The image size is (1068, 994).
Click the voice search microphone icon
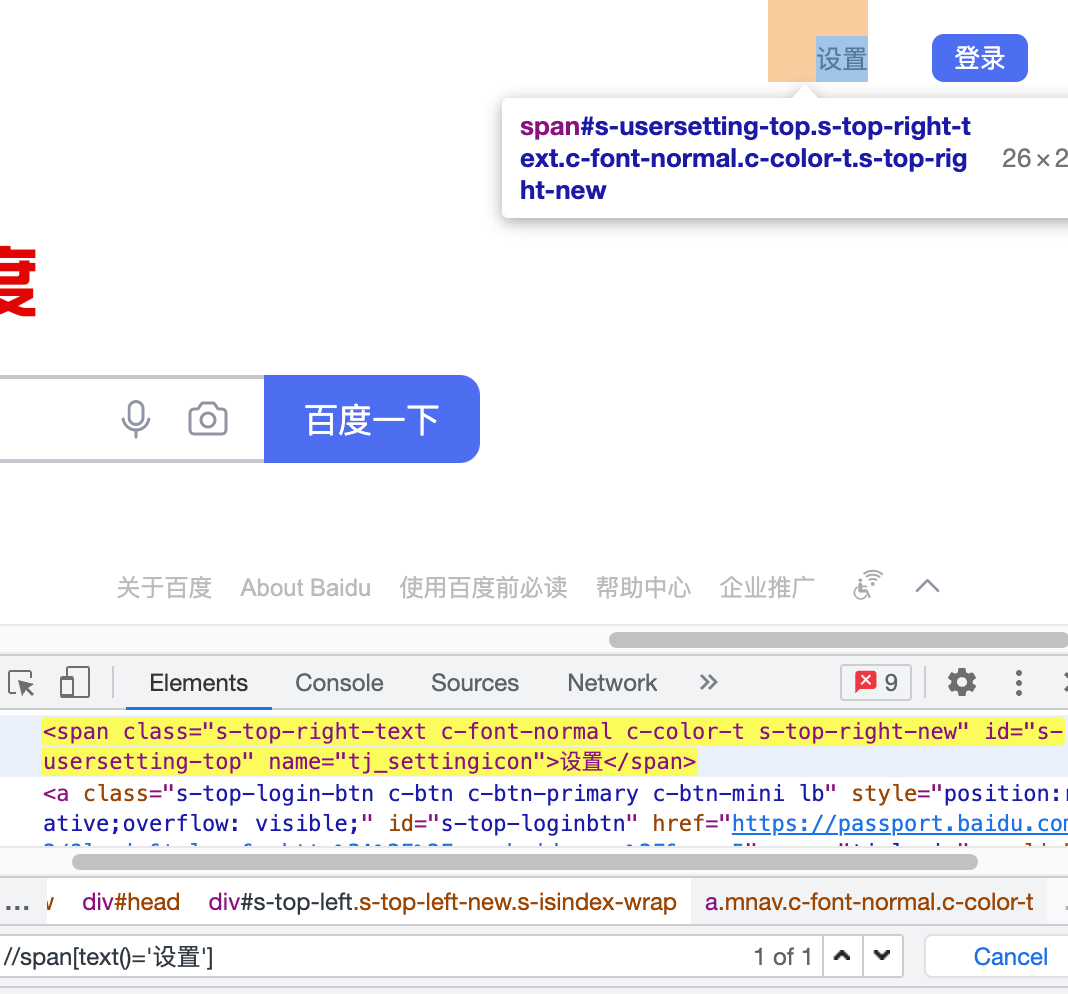click(136, 419)
